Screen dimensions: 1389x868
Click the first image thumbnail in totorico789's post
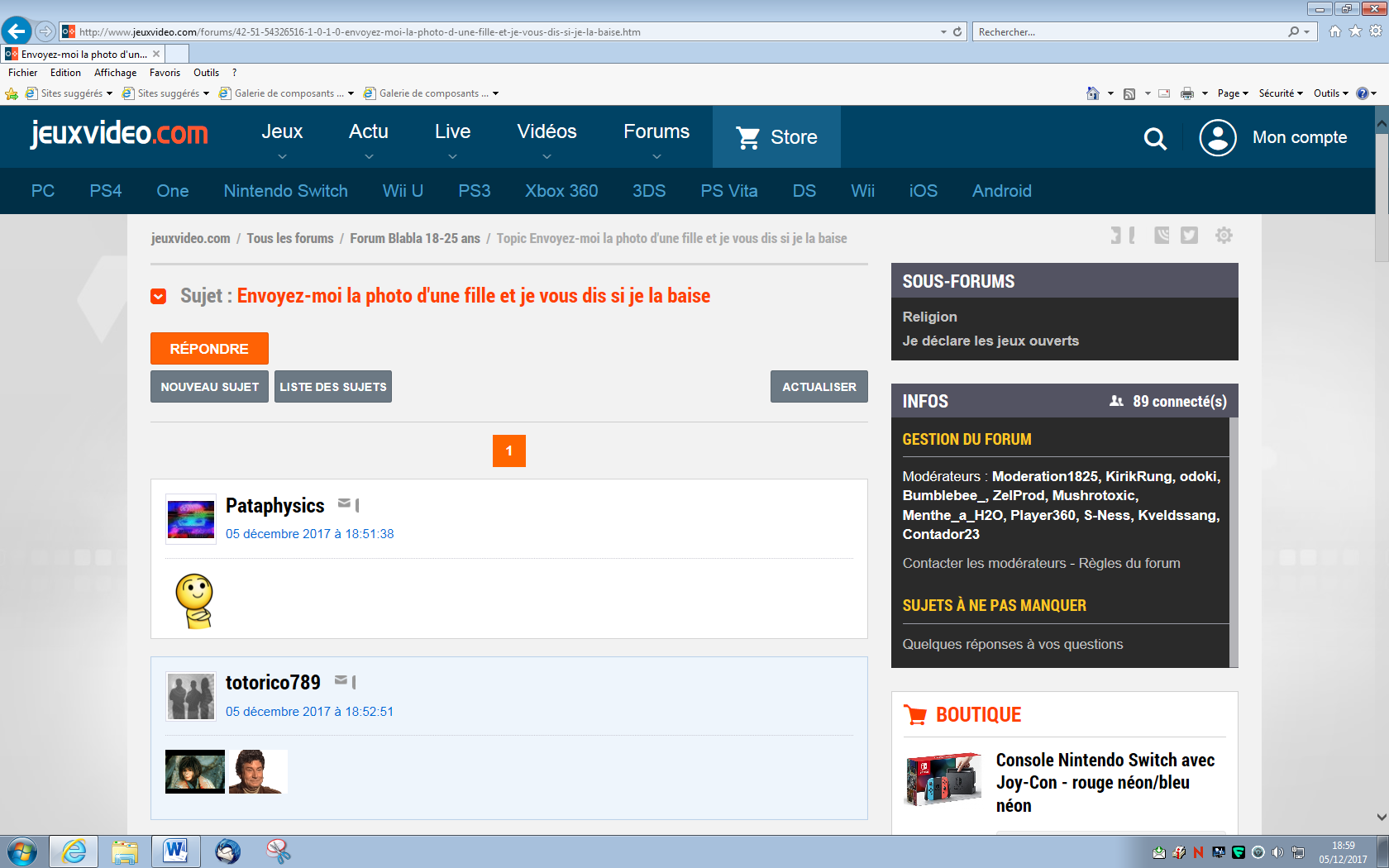[195, 771]
